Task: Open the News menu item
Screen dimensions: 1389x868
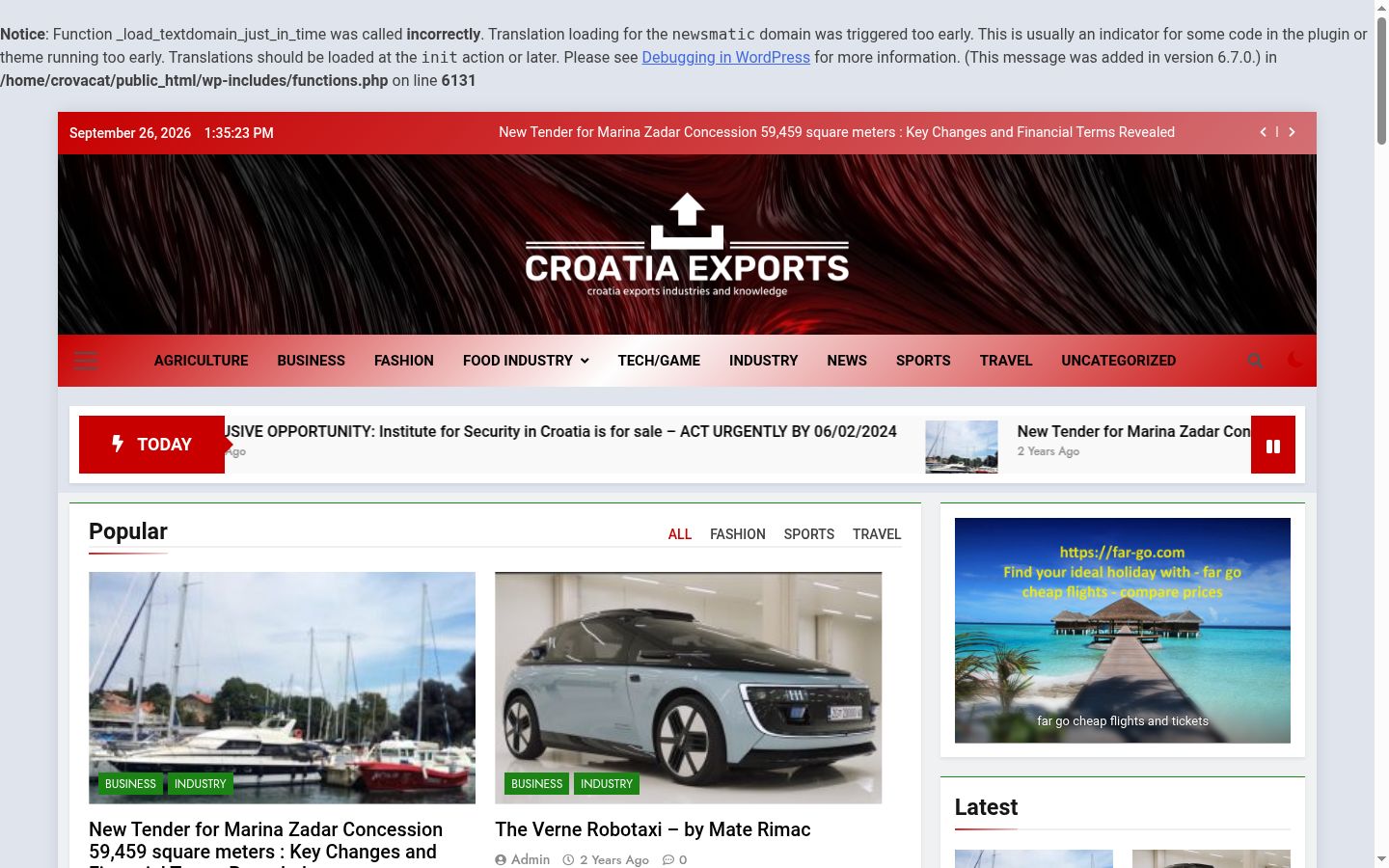Action: 847,361
